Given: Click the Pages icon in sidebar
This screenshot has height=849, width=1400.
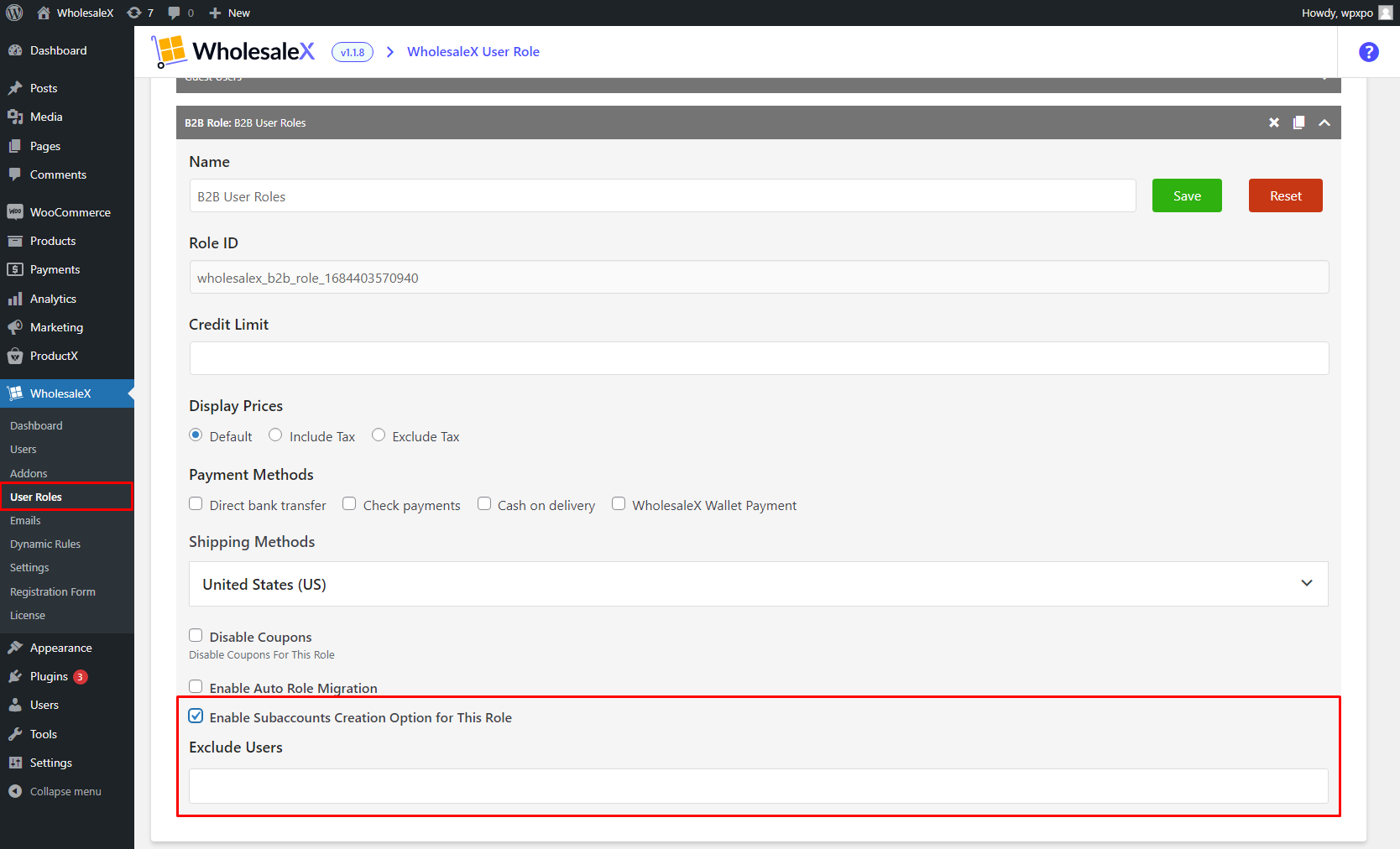Looking at the screenshot, I should (15, 146).
